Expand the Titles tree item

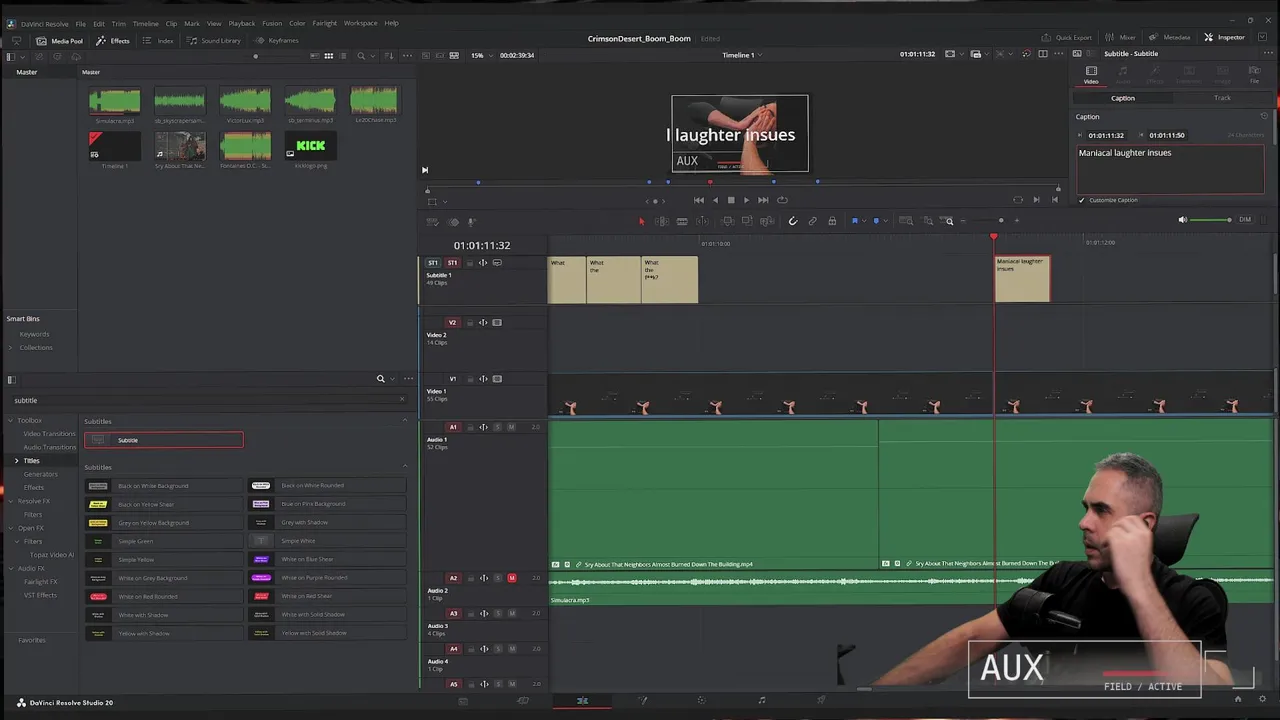(16, 461)
